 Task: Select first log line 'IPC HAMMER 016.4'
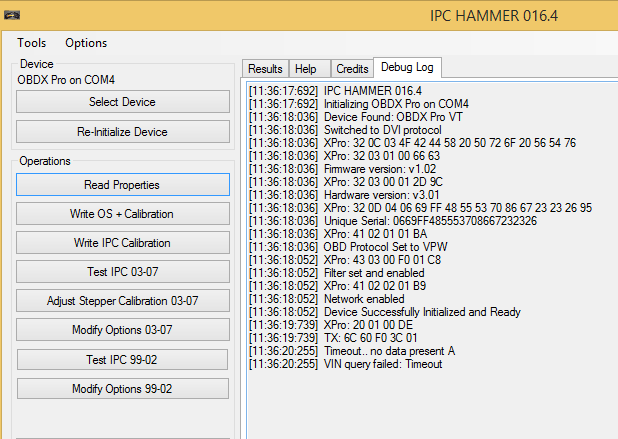point(335,91)
